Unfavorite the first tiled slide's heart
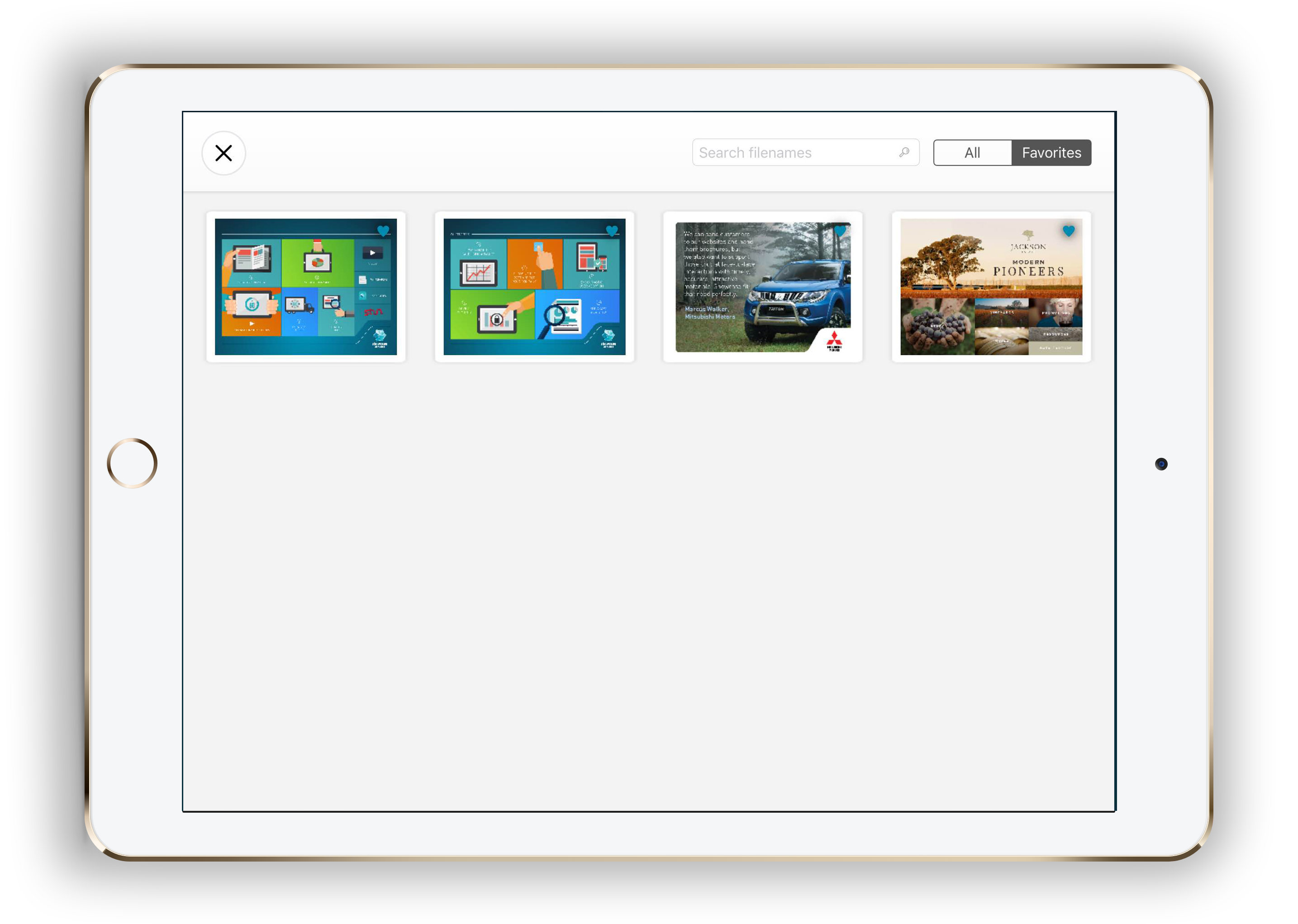The height and width of the screenshot is (924, 1298). pyautogui.click(x=383, y=231)
